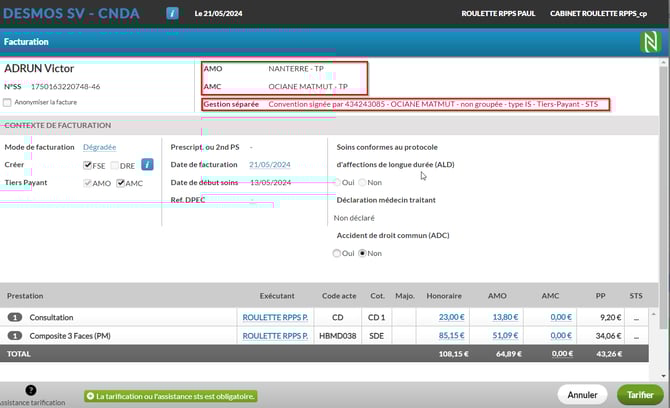Screen dimensions: 670x408
Task: Open STS ellipsis for Composite 3 Faces row
Action: point(637,335)
